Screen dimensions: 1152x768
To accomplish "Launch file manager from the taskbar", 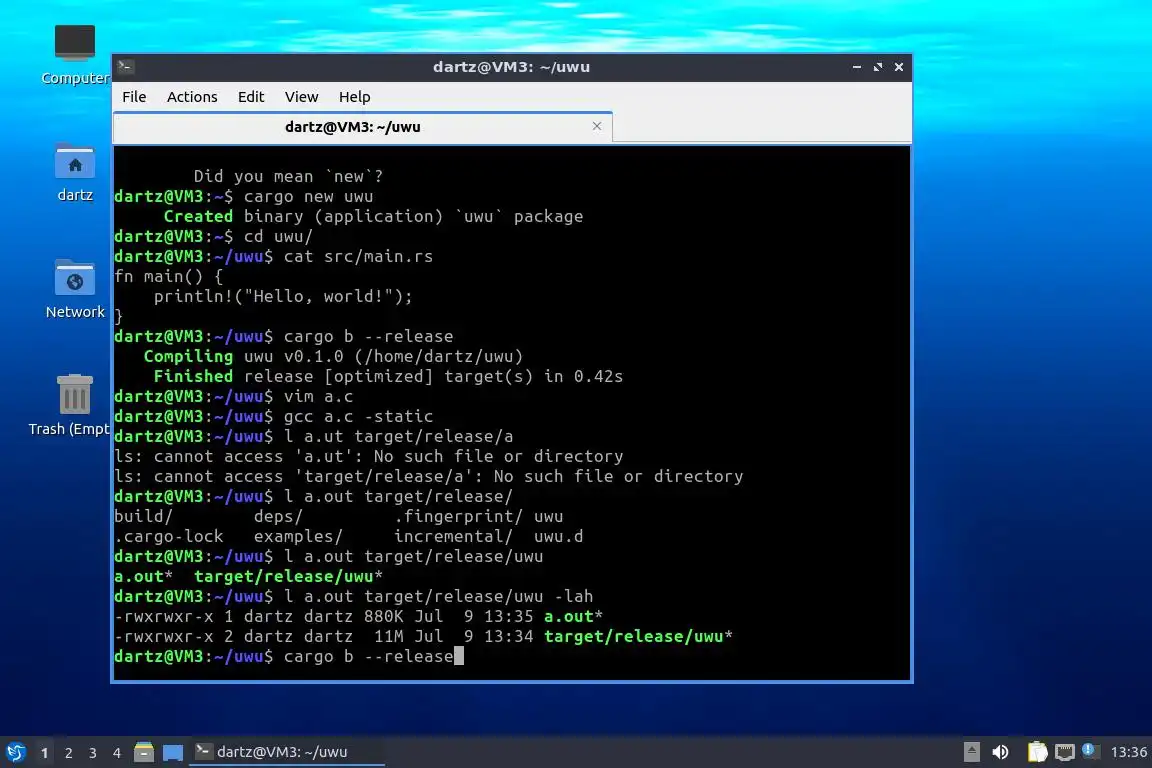I will (x=144, y=752).
